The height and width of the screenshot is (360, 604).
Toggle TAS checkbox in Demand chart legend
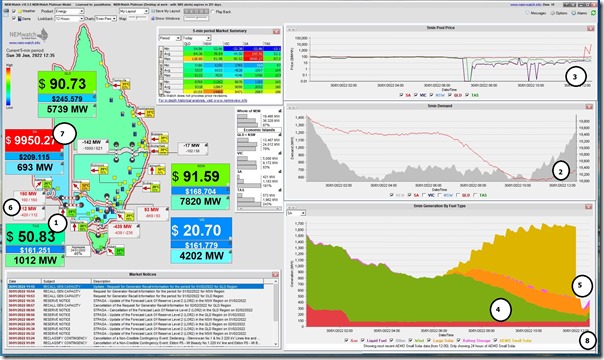(x=475, y=195)
